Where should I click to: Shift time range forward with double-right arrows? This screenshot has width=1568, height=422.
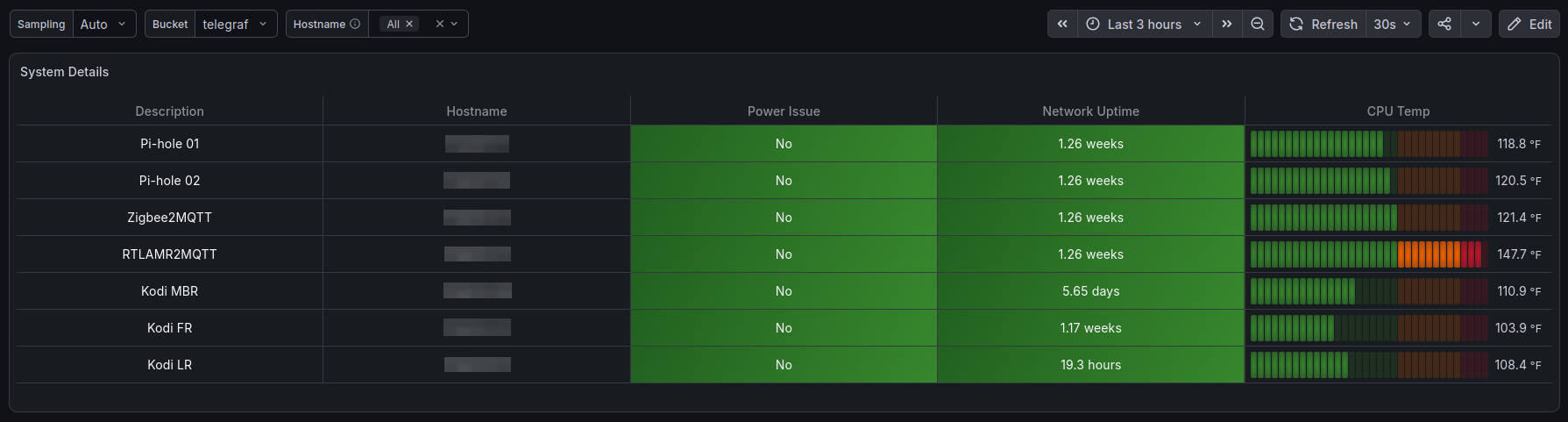click(x=1227, y=24)
